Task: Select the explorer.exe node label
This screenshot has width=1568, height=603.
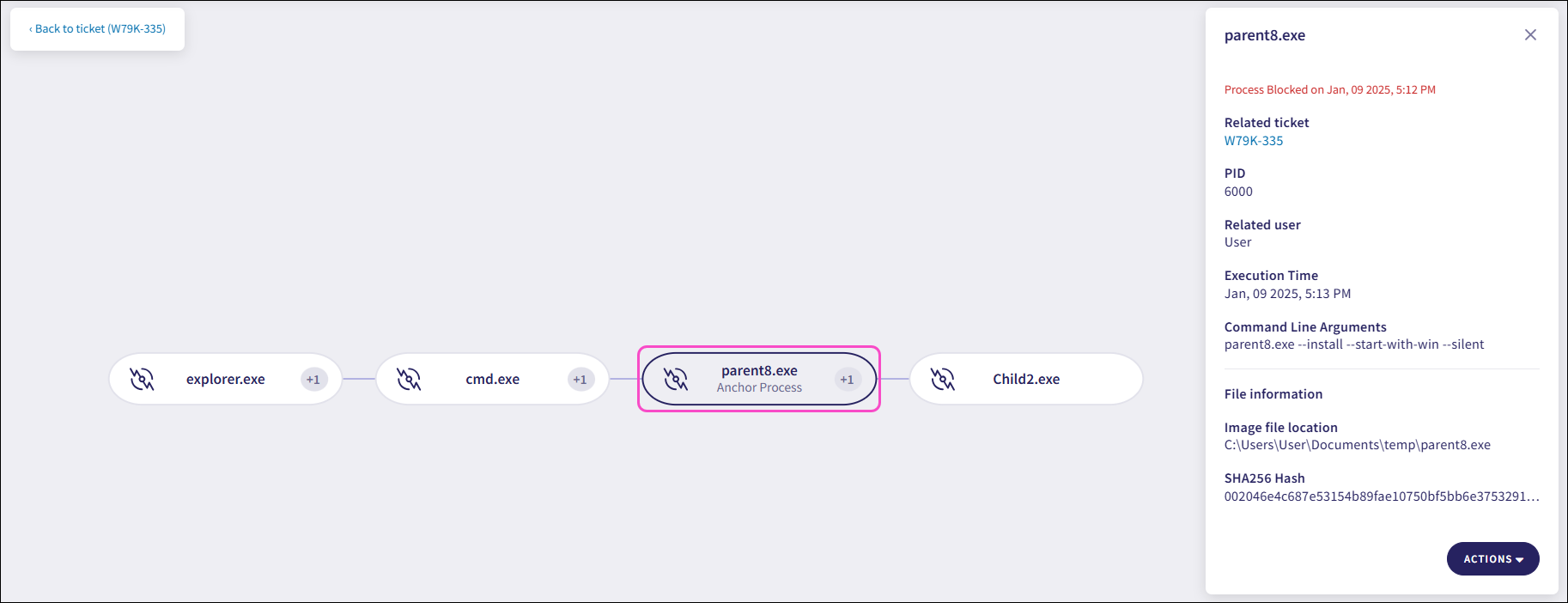Action: point(225,379)
